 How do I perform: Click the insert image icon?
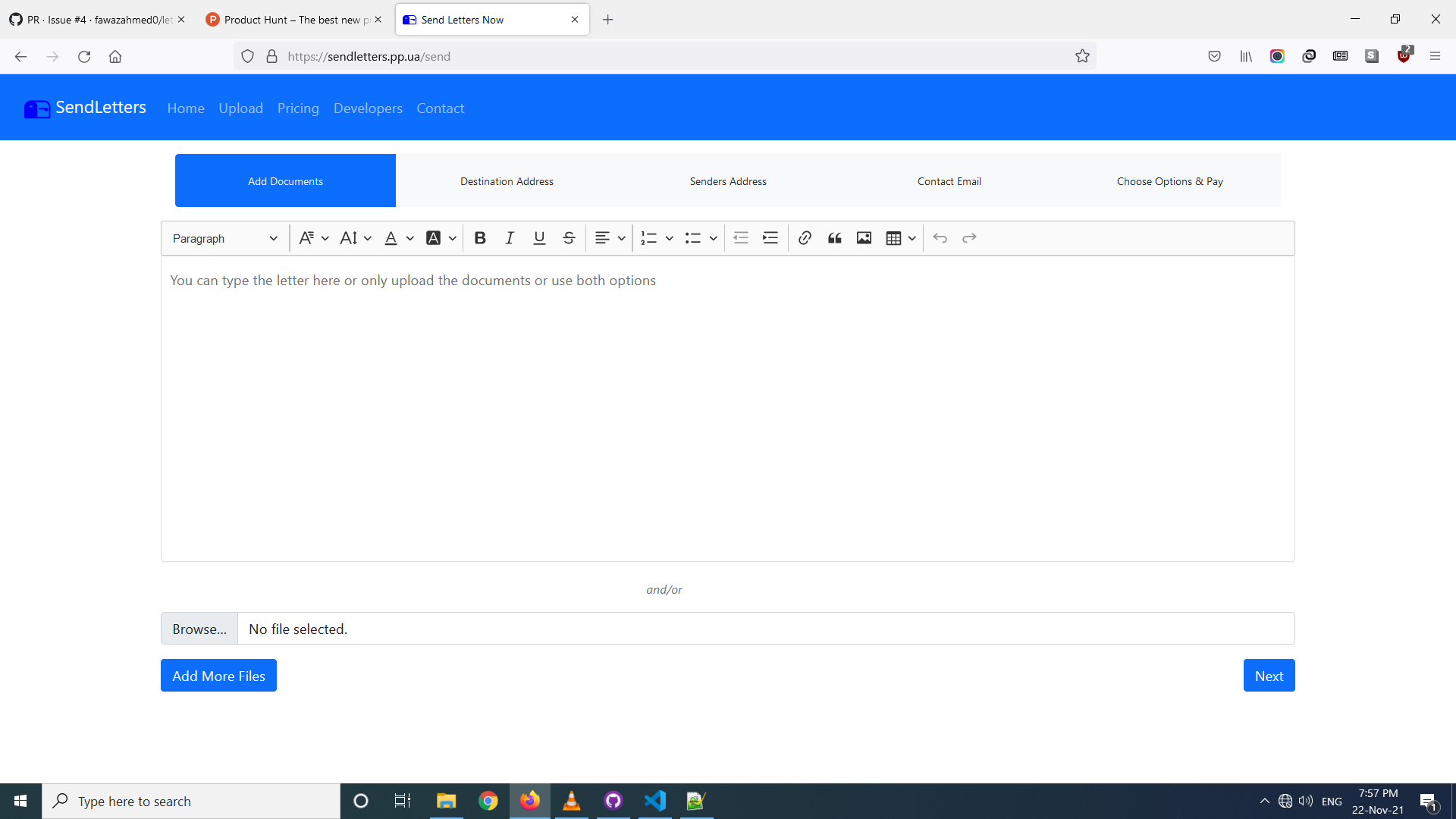click(x=864, y=238)
